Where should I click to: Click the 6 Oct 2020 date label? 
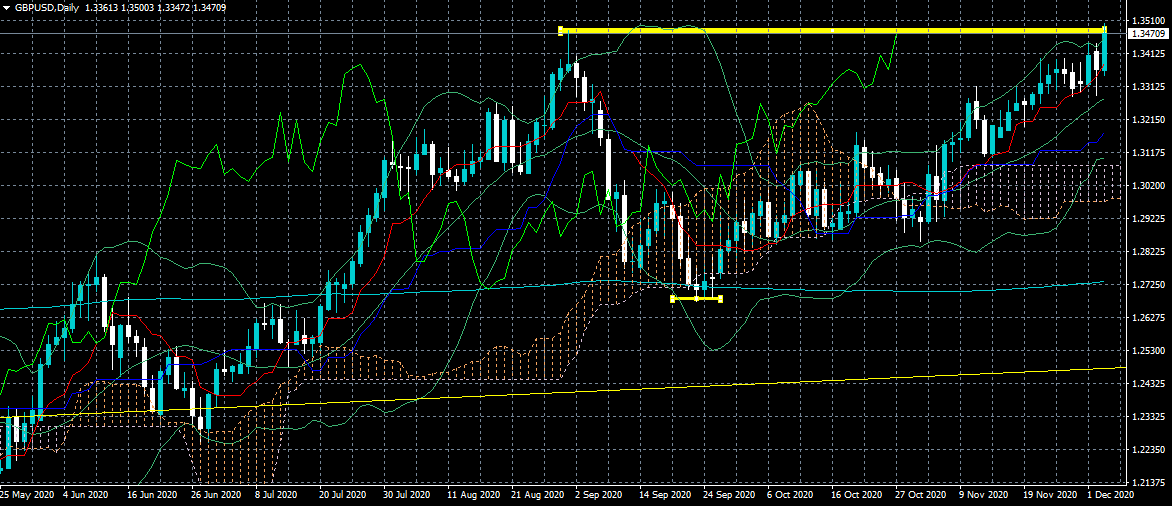click(791, 495)
